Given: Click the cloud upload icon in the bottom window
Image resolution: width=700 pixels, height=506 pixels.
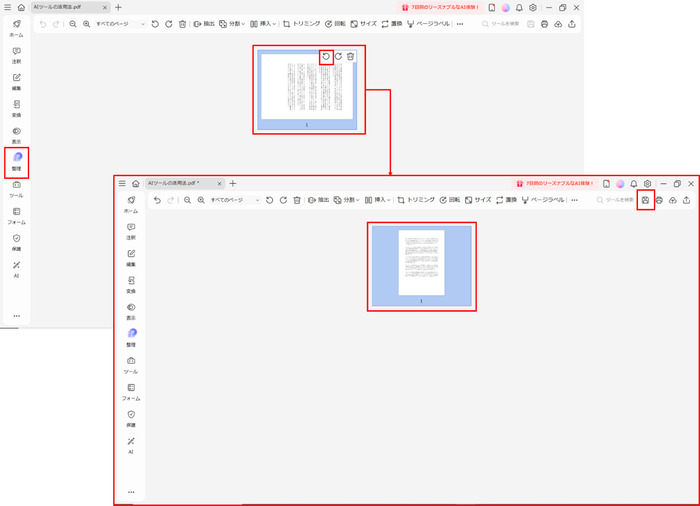Looking at the screenshot, I should tap(673, 200).
